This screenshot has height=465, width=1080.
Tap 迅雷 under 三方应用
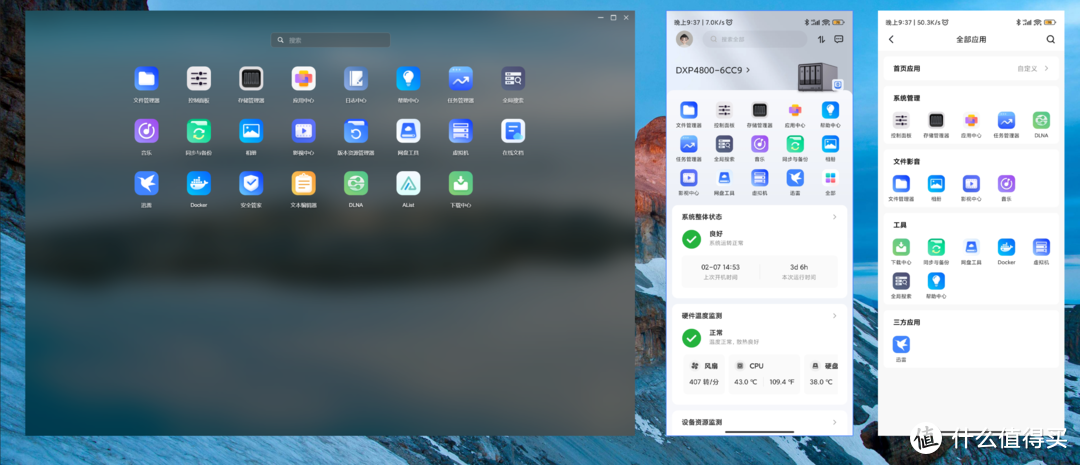coord(901,344)
